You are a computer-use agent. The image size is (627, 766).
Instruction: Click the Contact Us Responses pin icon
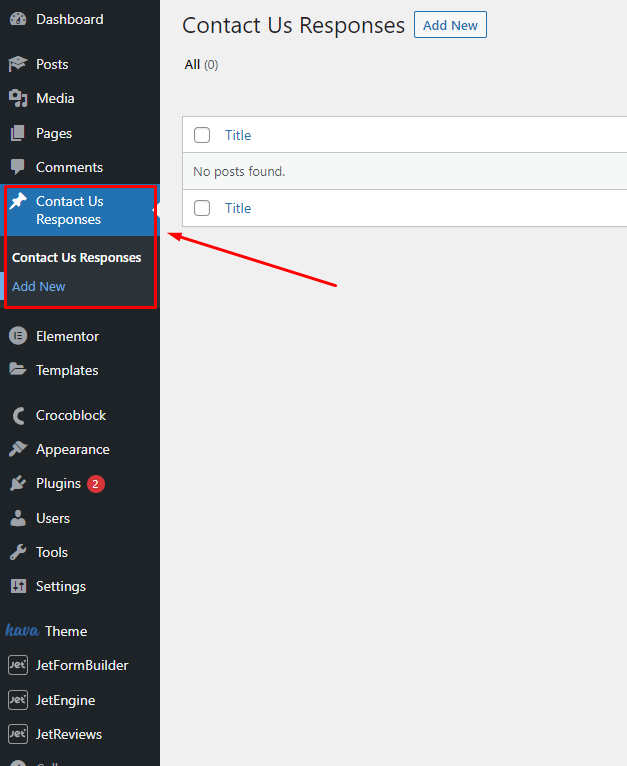[18, 201]
